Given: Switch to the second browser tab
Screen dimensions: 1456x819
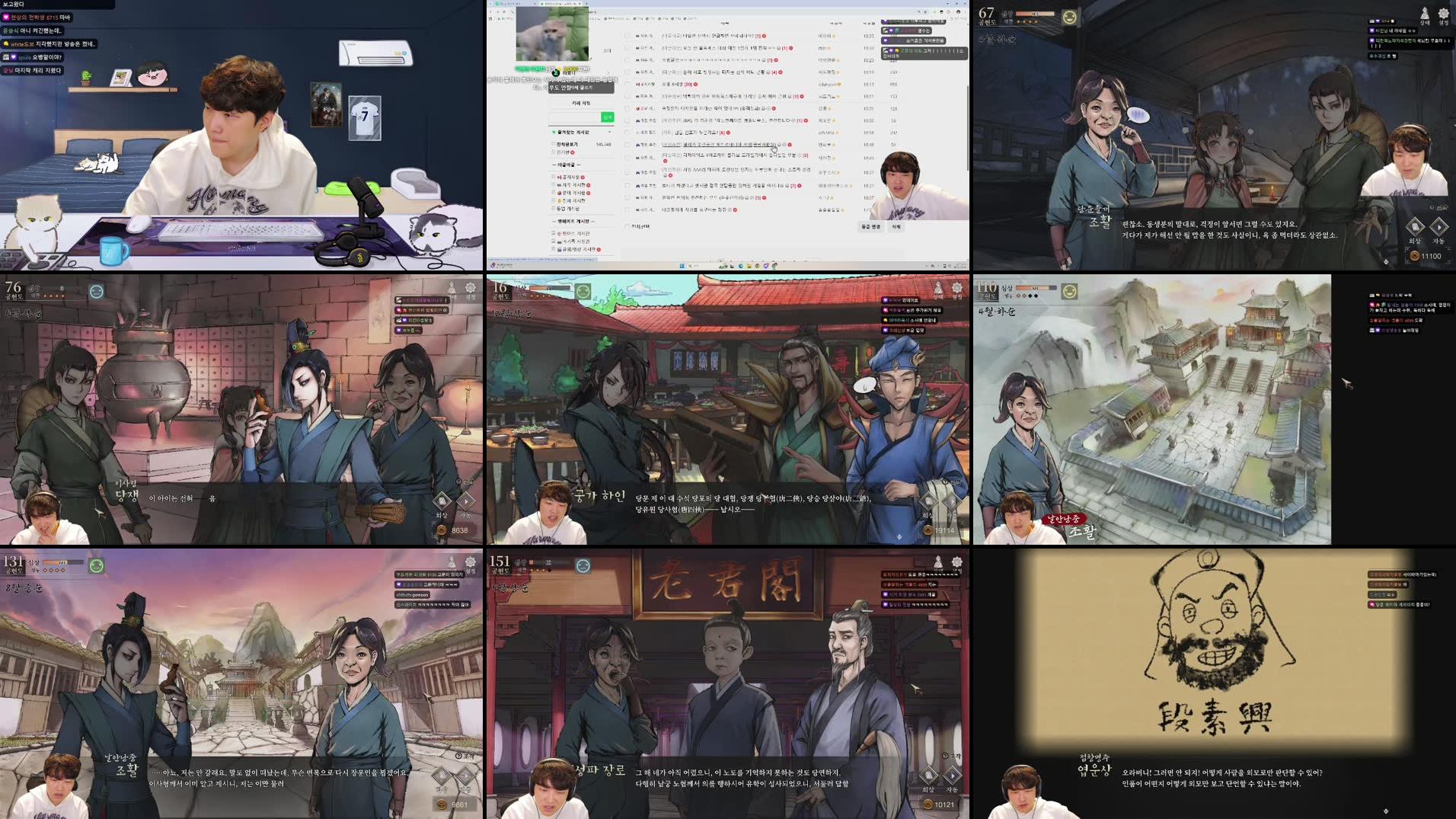Looking at the screenshot, I should [x=560, y=4].
